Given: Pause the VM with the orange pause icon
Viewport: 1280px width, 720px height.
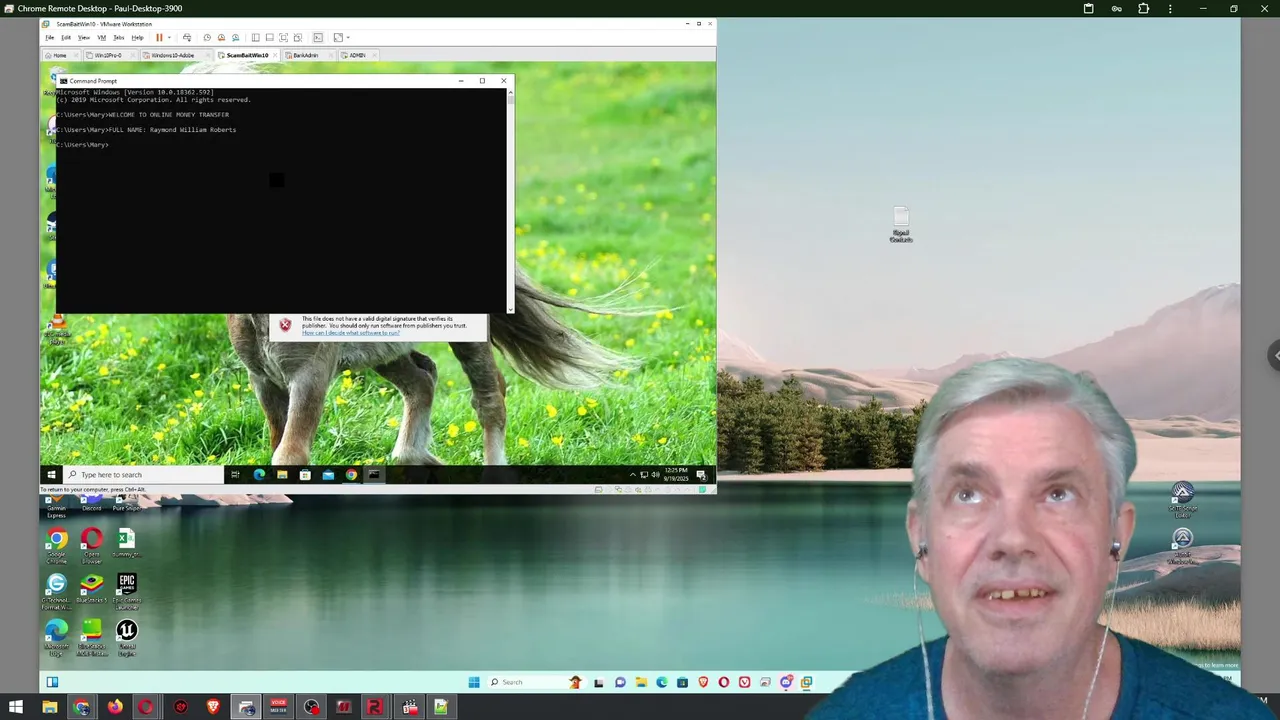Looking at the screenshot, I should coord(159,38).
